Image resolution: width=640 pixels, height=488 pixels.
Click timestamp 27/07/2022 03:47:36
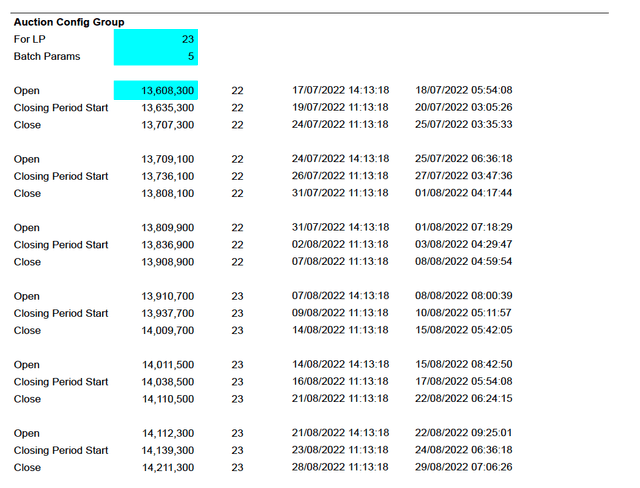click(x=464, y=176)
